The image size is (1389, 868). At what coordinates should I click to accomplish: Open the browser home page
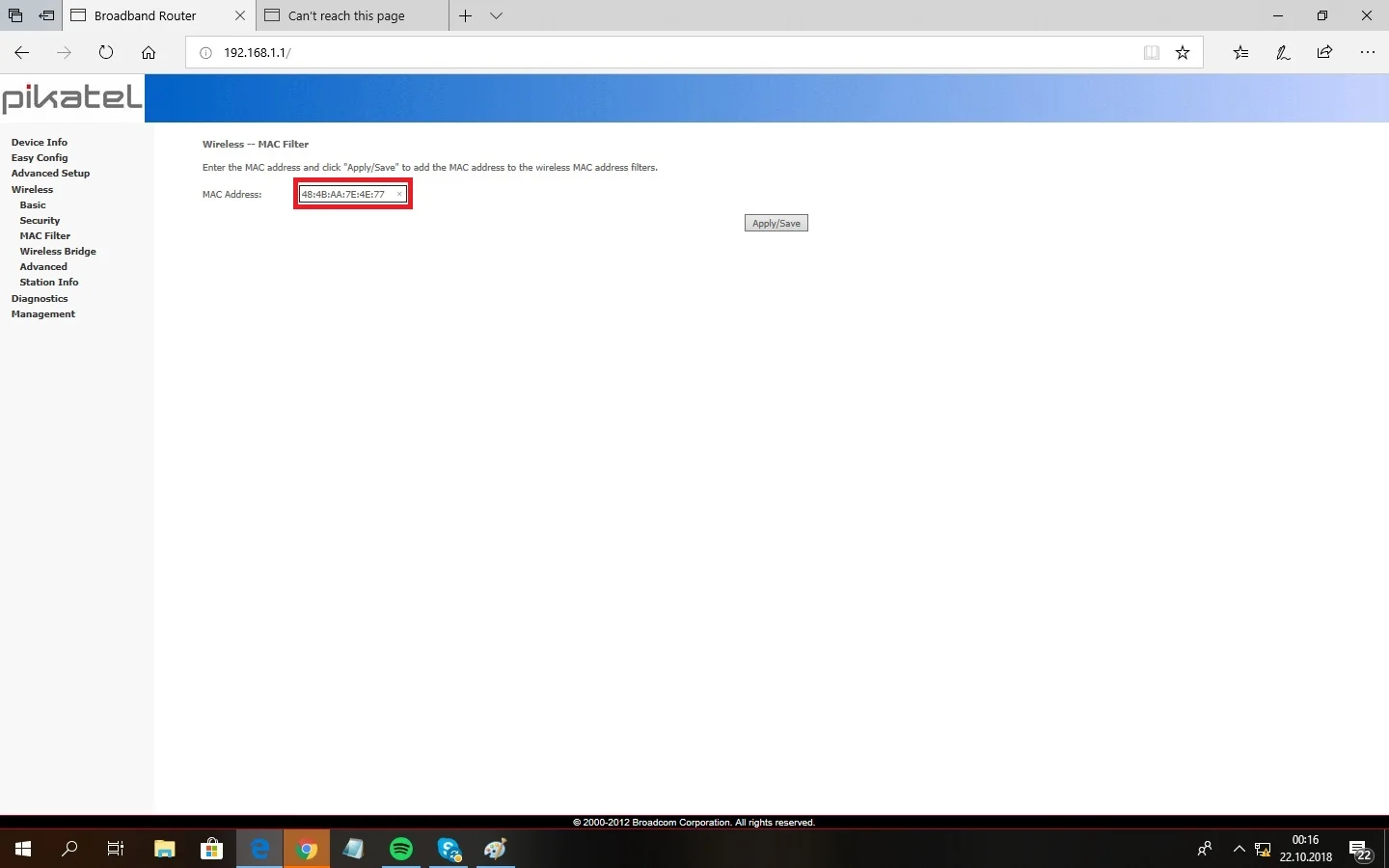tap(149, 53)
